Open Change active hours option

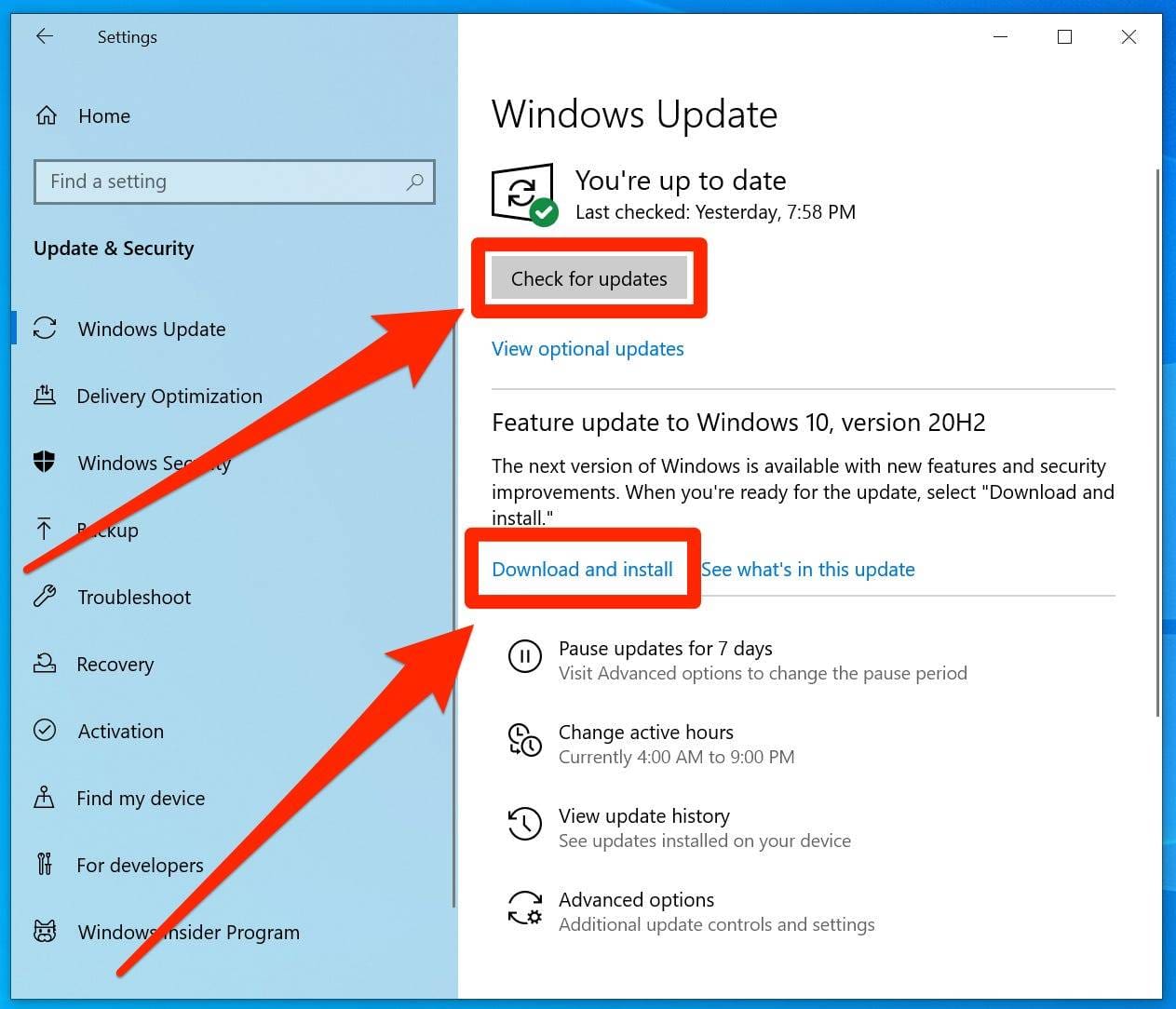coord(646,733)
